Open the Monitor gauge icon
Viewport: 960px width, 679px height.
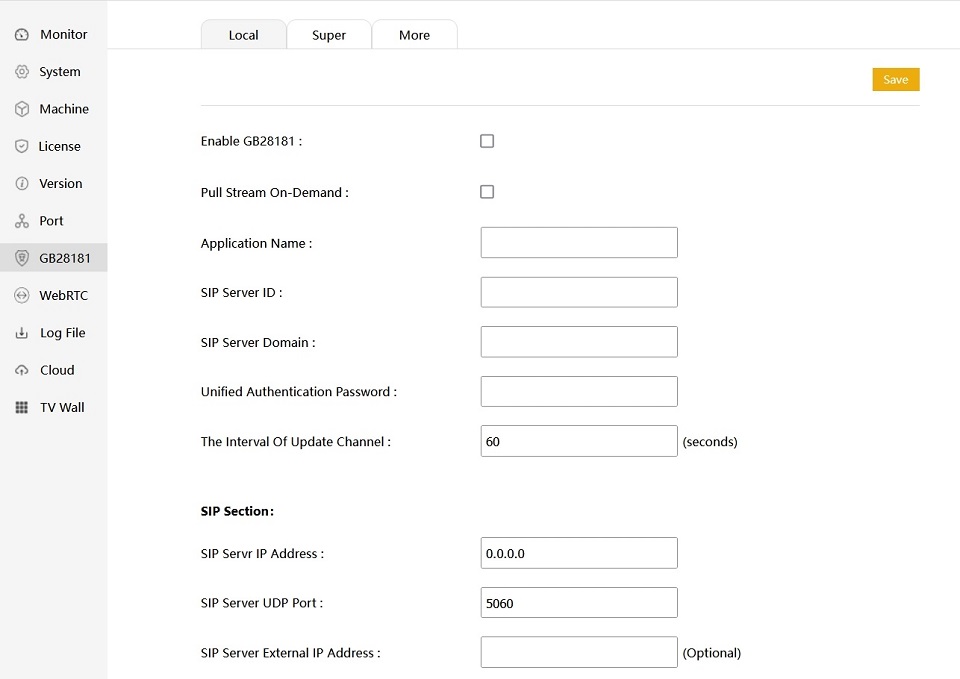[x=21, y=34]
